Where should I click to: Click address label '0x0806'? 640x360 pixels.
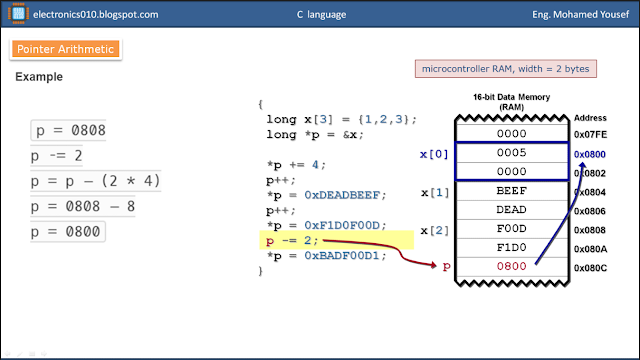pyautogui.click(x=590, y=211)
